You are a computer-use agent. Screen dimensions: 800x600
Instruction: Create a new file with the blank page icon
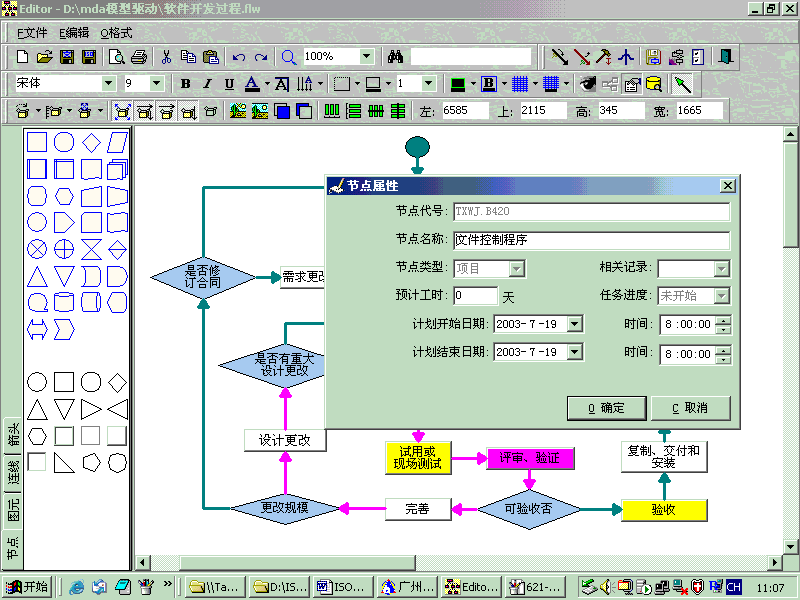pos(22,57)
